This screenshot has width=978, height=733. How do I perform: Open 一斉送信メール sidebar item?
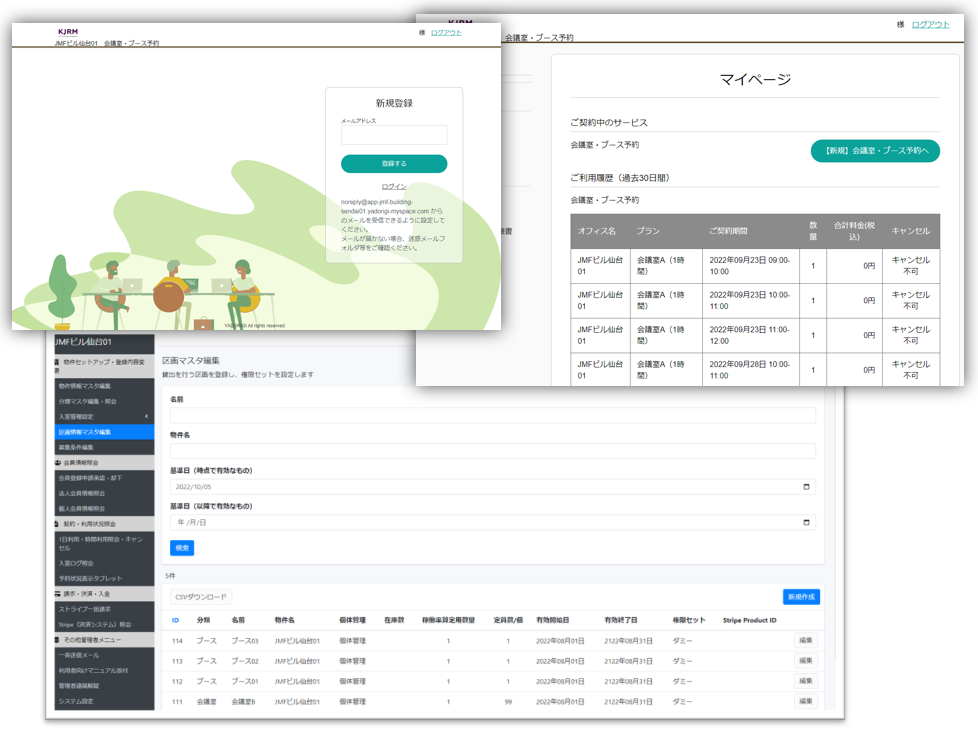tap(104, 655)
